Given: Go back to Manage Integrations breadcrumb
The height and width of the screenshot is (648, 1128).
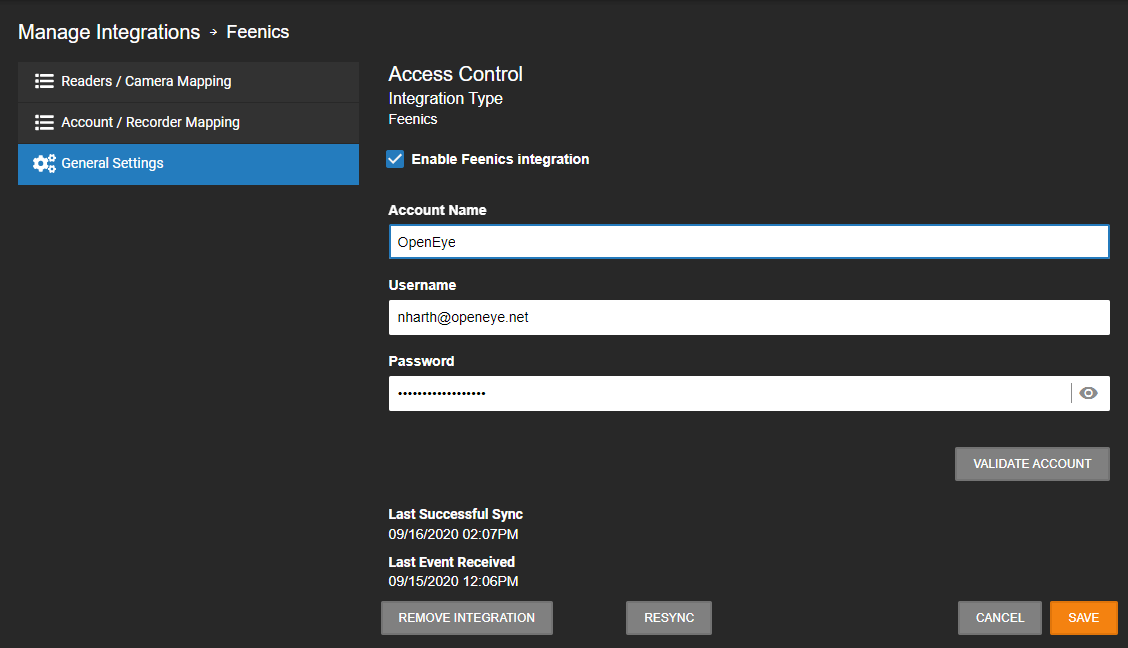Looking at the screenshot, I should (109, 32).
